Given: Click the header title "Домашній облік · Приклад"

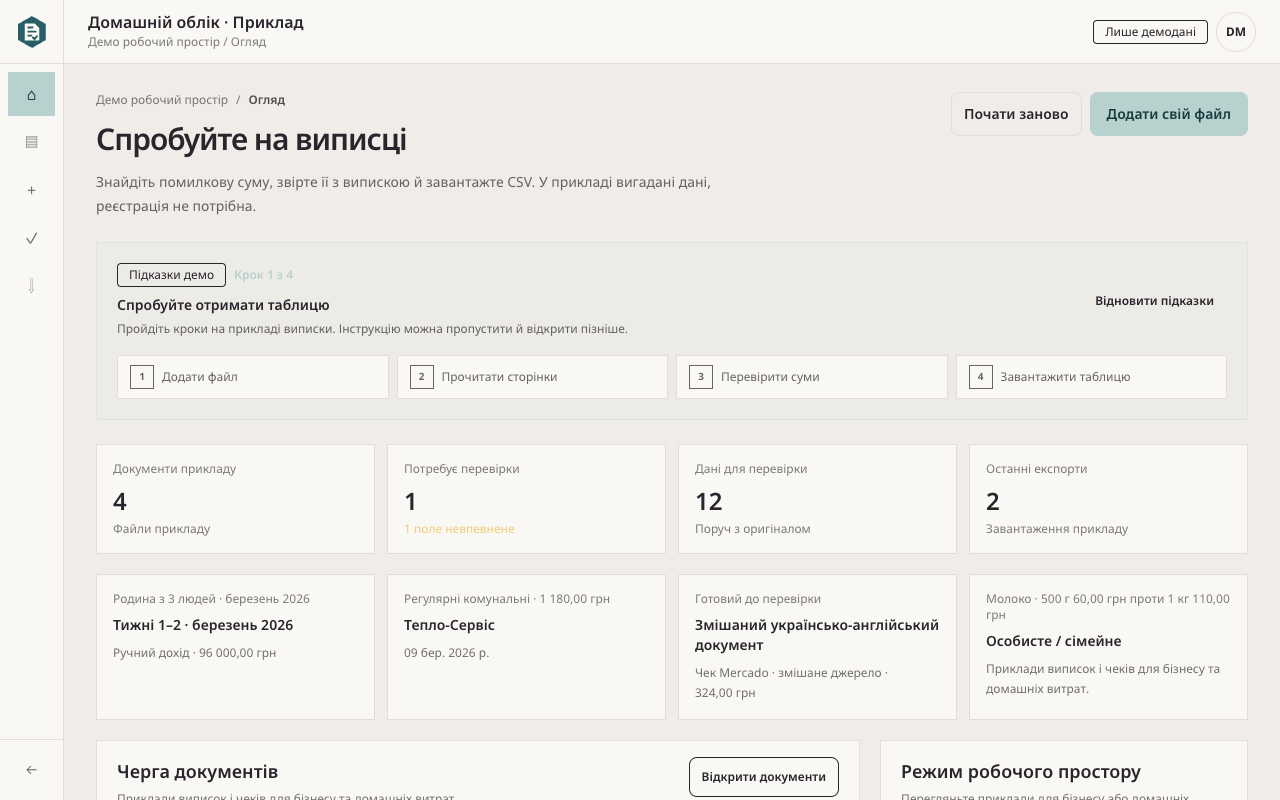Looking at the screenshot, I should (196, 22).
